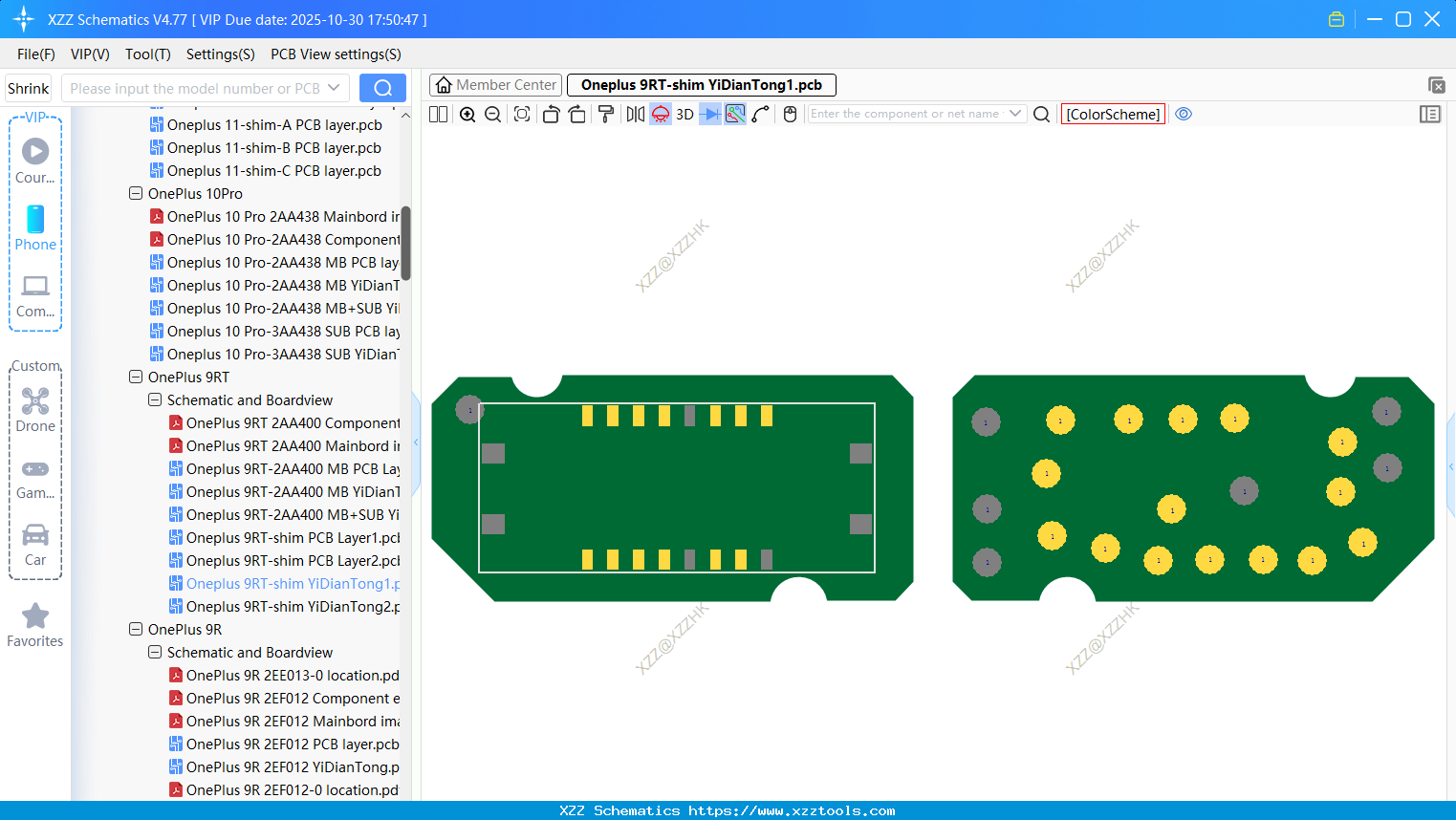Fit the board to the window
Viewport: 1456px width, 820px height.
tap(522, 114)
